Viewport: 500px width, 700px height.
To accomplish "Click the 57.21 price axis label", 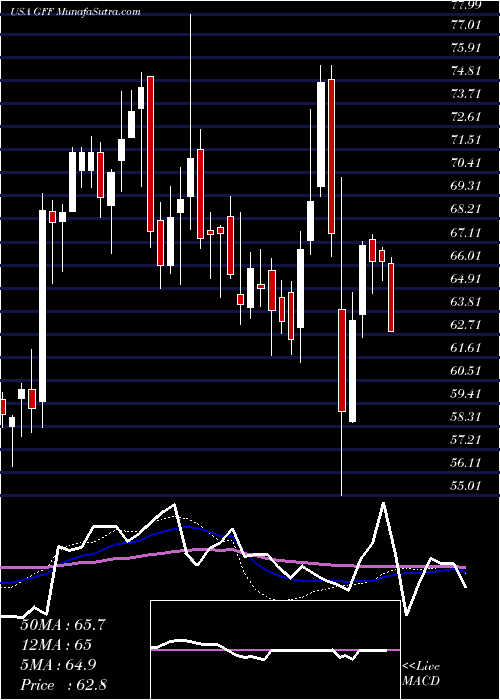I will [x=466, y=440].
